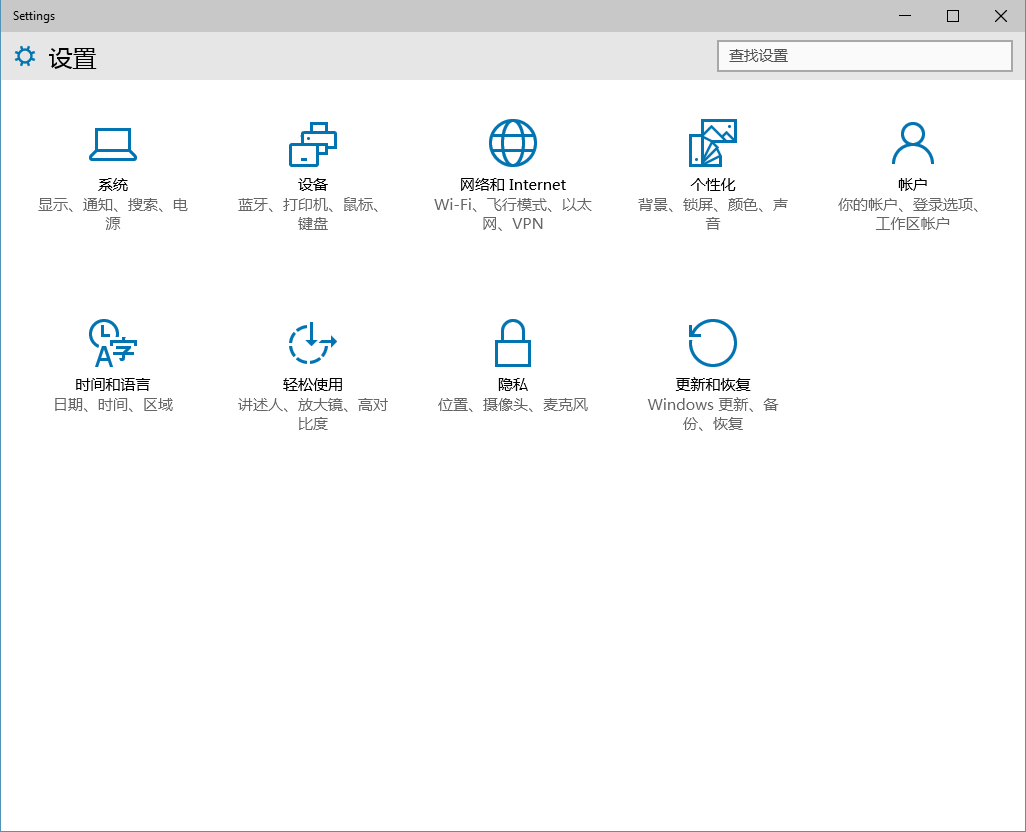Open the 隐私 padlock icon
The image size is (1026, 832).
[513, 343]
